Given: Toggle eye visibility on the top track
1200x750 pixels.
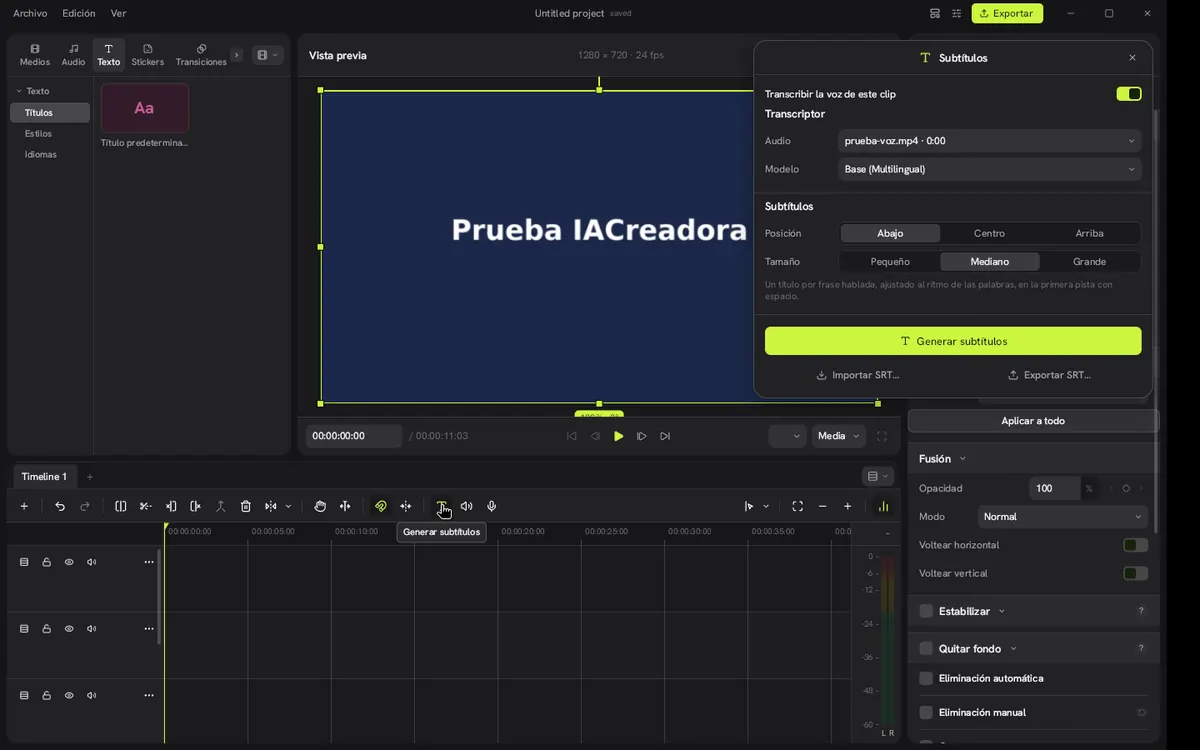Looking at the screenshot, I should click(x=69, y=562).
